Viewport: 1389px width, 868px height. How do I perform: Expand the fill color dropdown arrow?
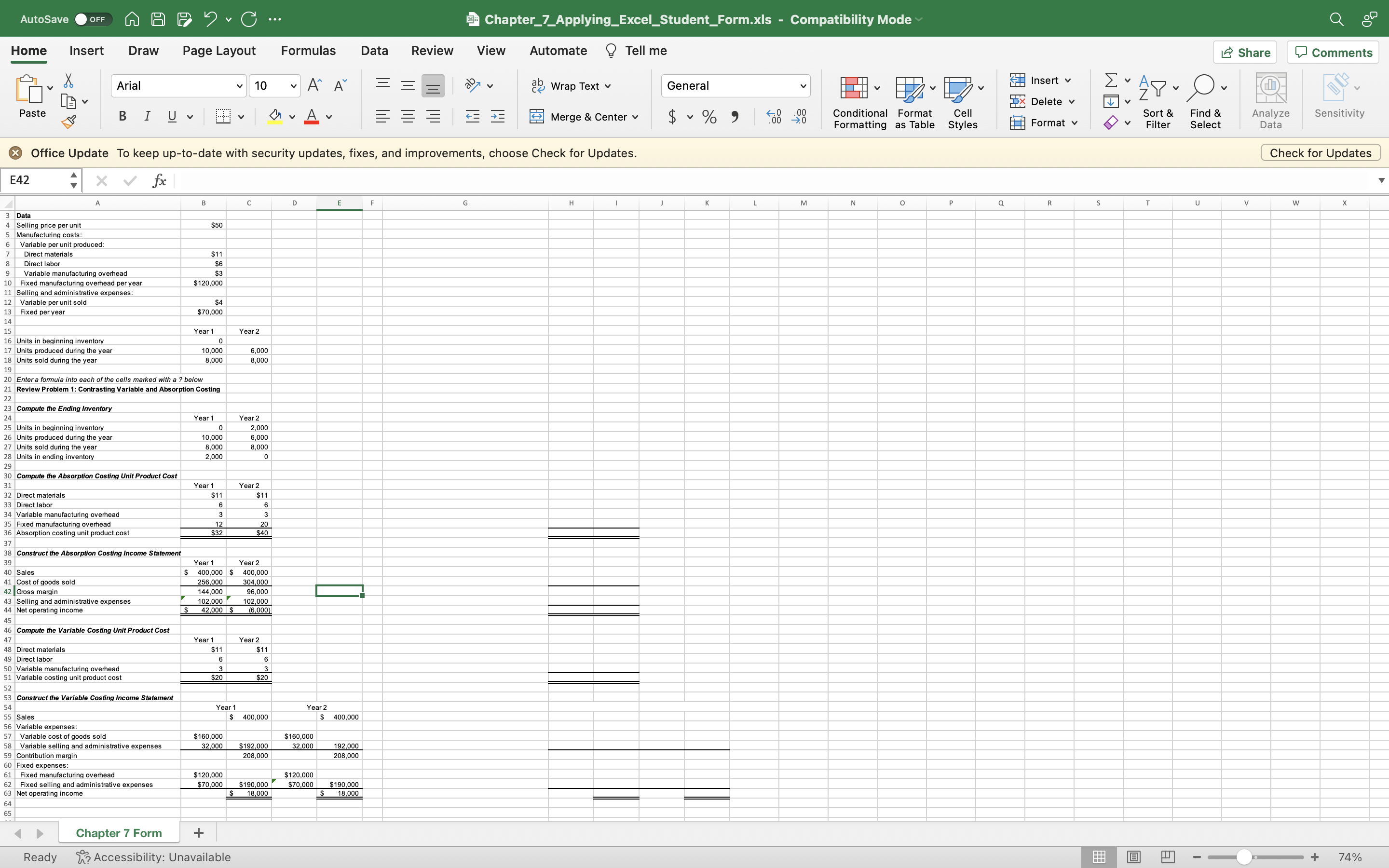point(292,117)
